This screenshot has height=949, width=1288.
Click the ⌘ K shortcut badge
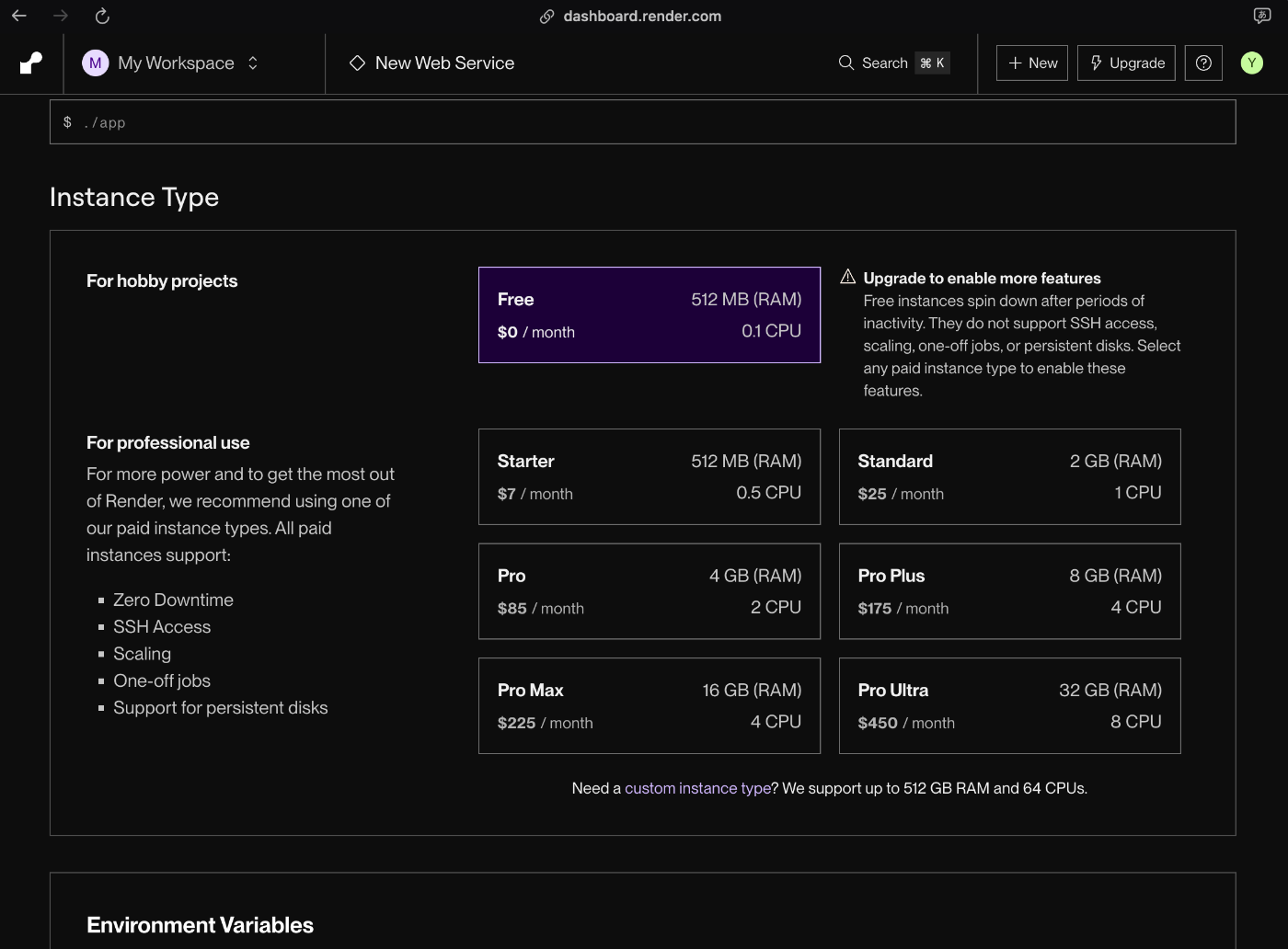932,63
